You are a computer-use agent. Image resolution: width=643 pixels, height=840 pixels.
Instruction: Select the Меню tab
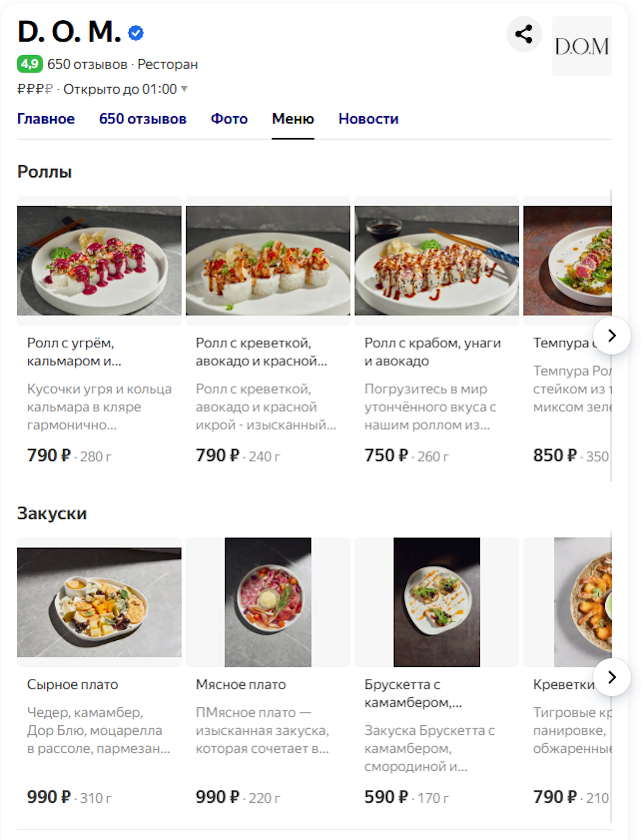click(293, 119)
